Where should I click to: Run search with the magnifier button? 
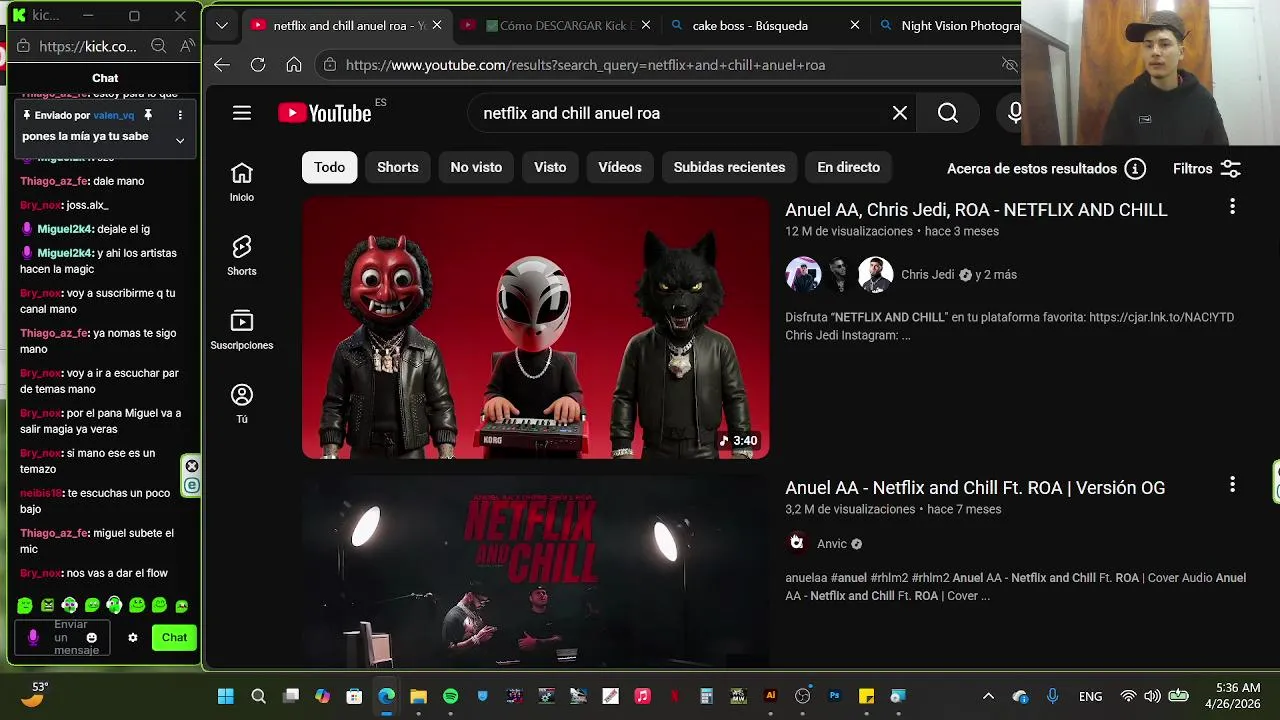[948, 113]
